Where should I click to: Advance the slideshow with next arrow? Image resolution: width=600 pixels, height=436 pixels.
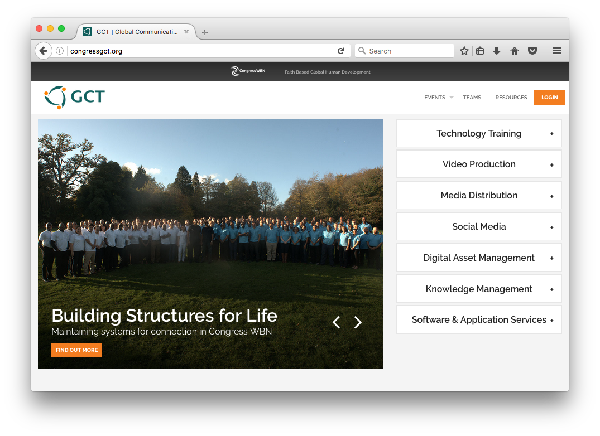point(358,322)
